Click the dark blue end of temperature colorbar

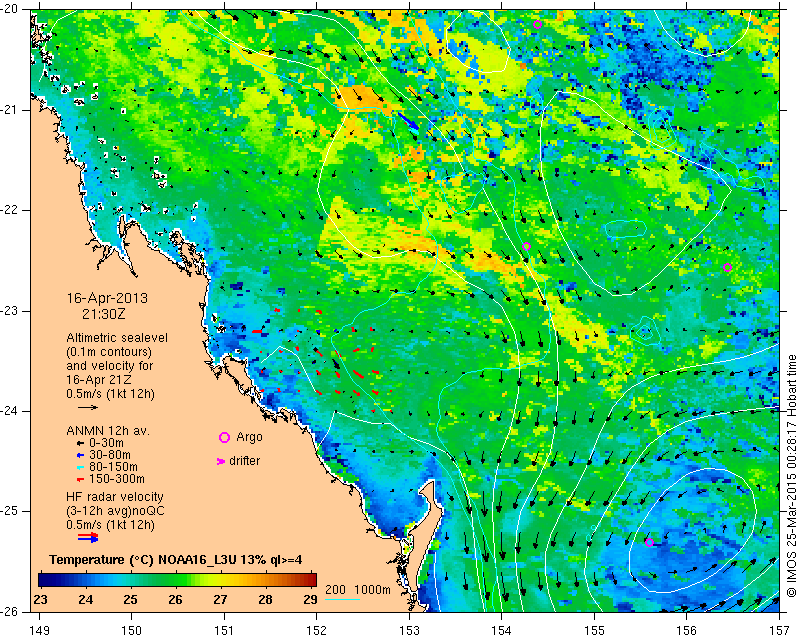coord(45,580)
